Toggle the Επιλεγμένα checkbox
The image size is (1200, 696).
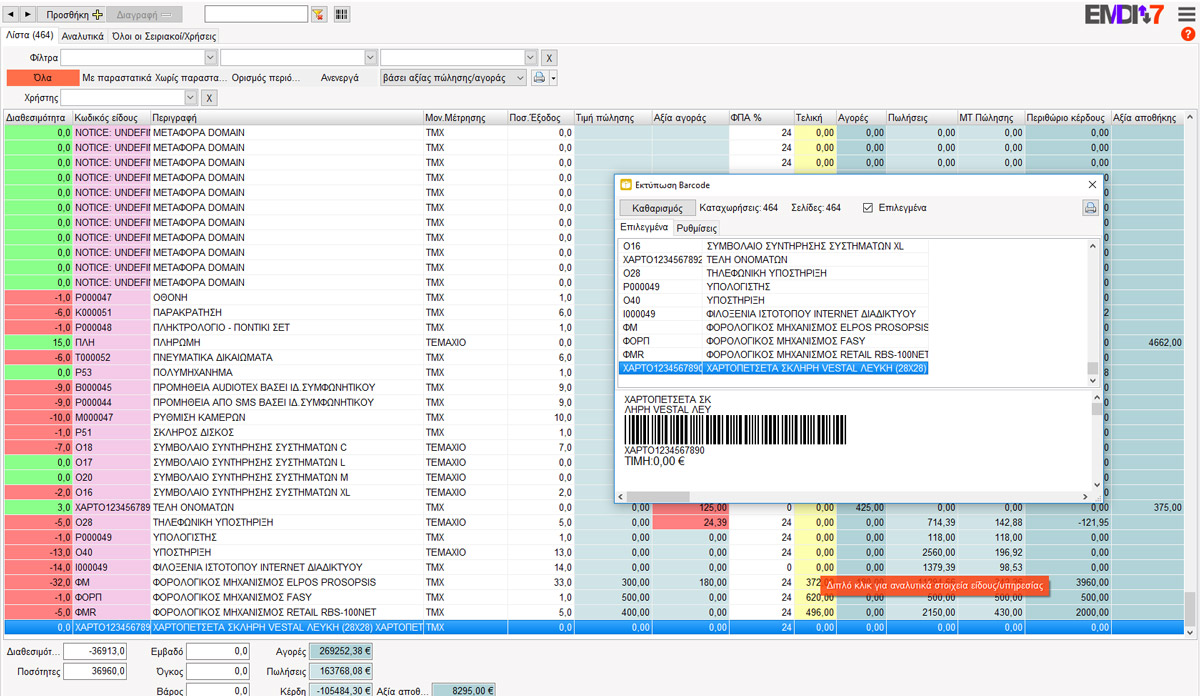[868, 208]
